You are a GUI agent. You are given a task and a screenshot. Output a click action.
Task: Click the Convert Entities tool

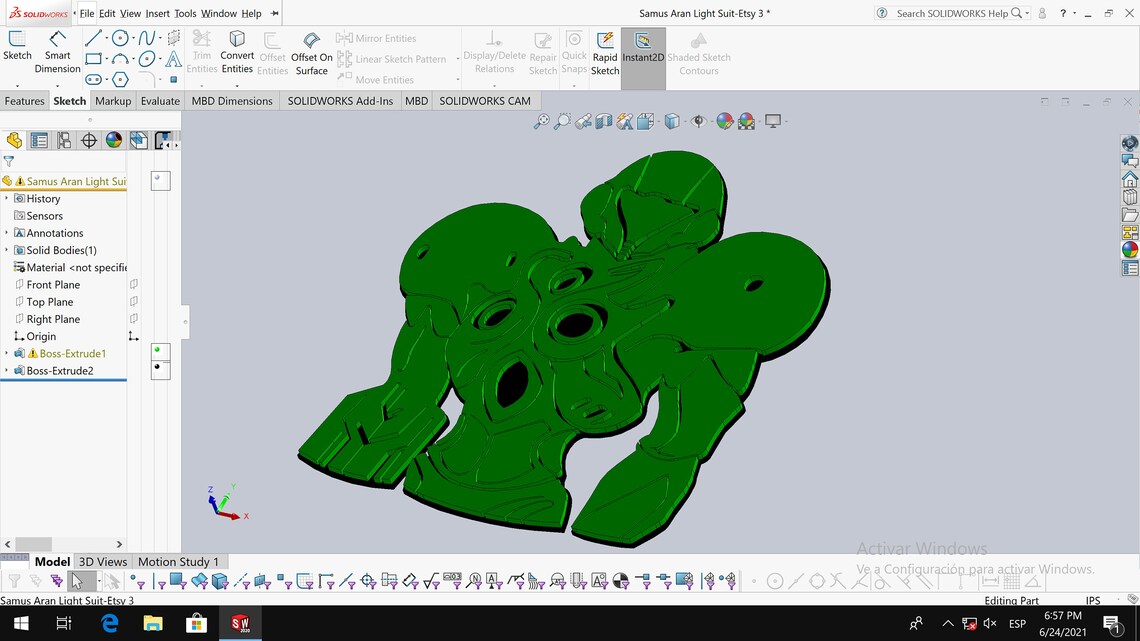click(237, 52)
